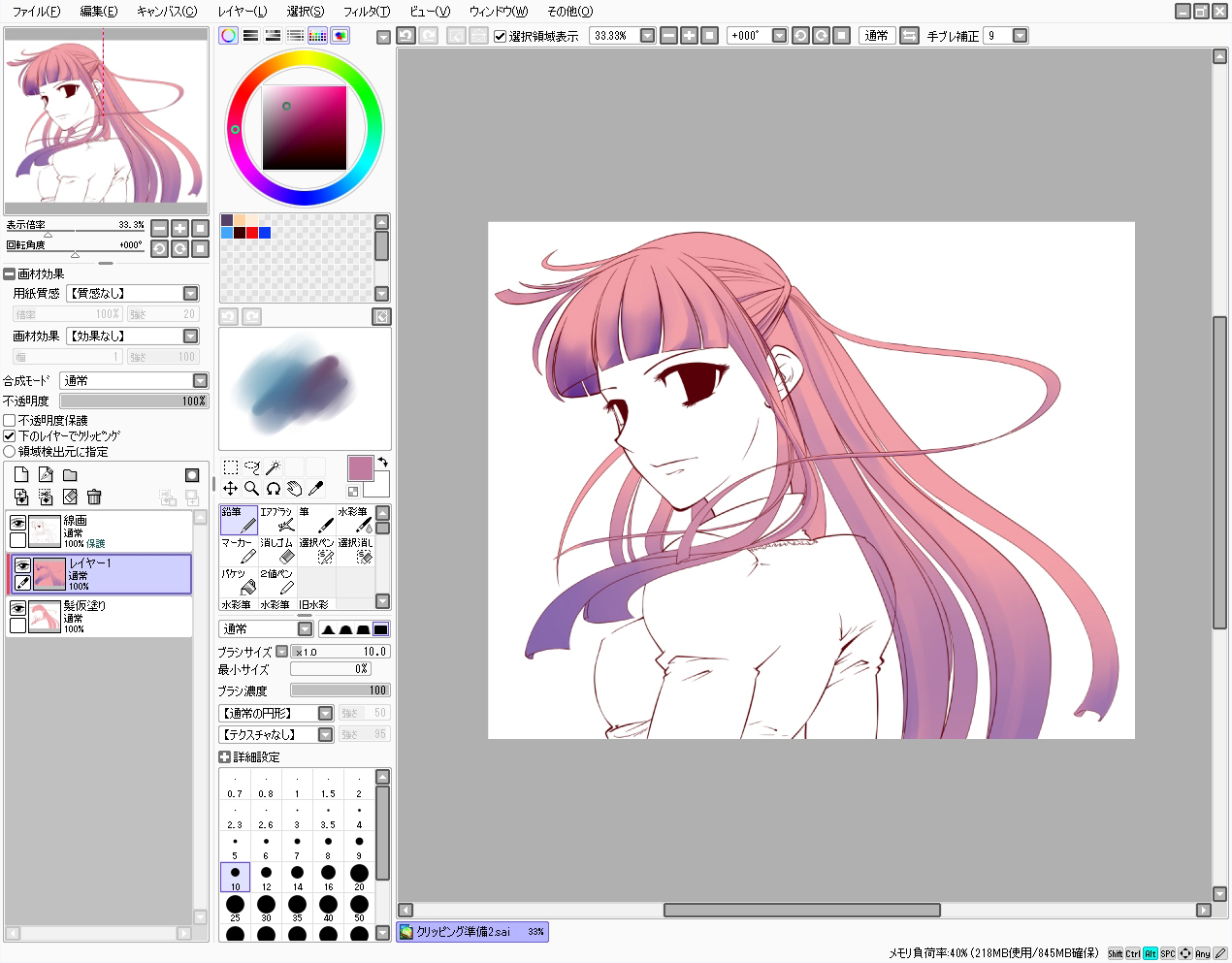Click the ブラシサイズ brush size slider
This screenshot has height=963, width=1232.
coord(340,652)
